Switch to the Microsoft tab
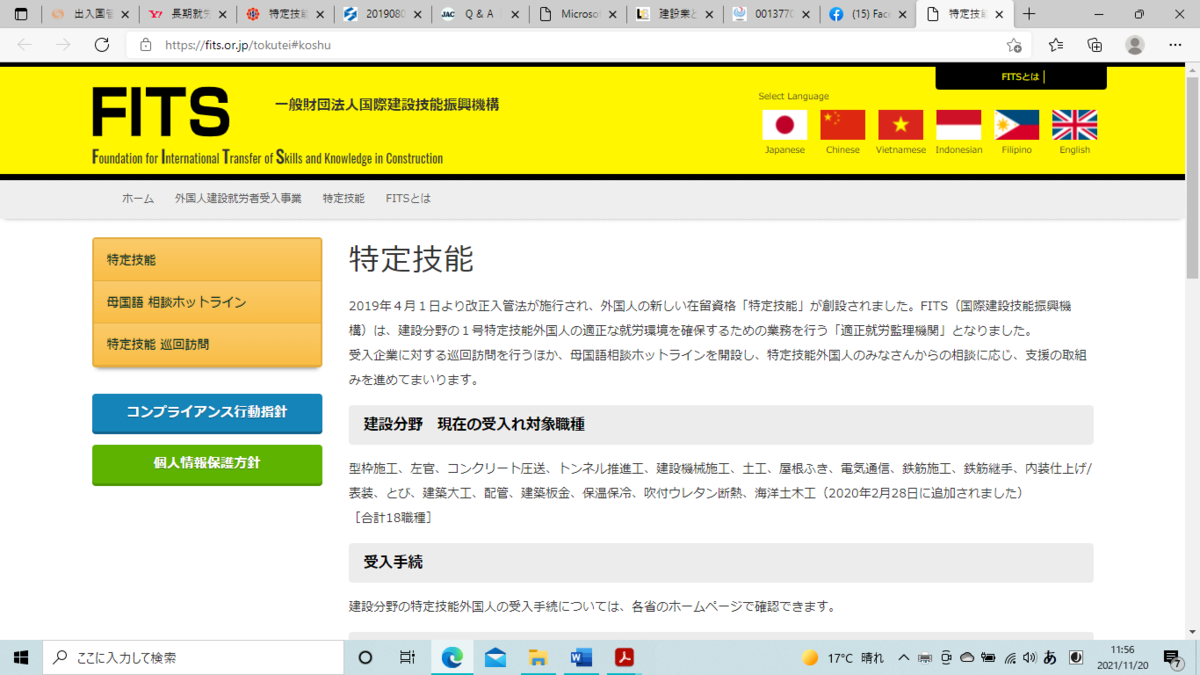 (577, 14)
